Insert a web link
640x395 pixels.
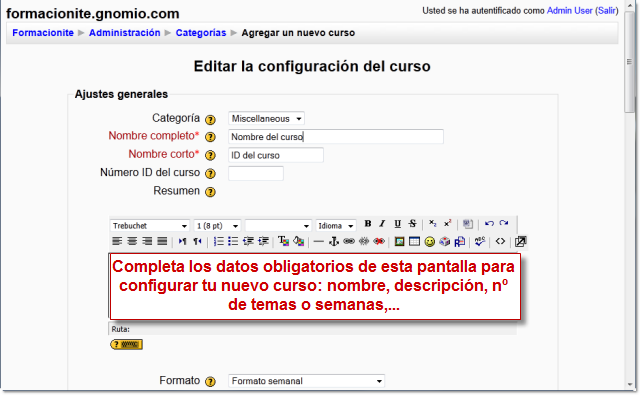(349, 241)
